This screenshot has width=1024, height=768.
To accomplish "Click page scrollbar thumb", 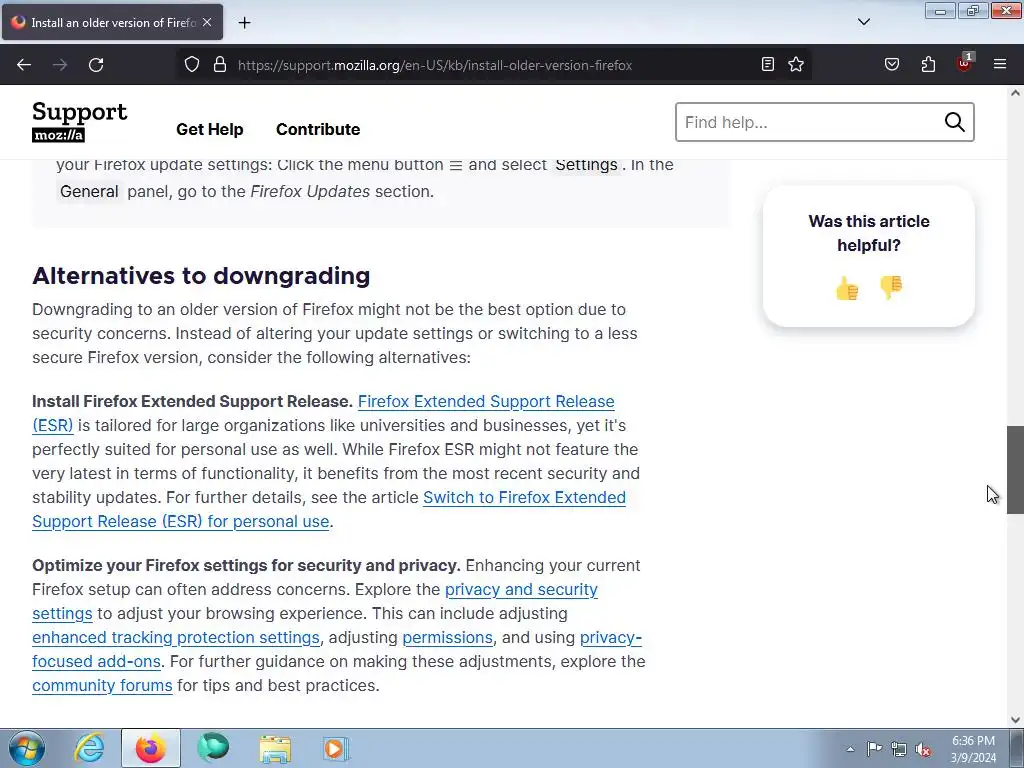I will point(1015,470).
